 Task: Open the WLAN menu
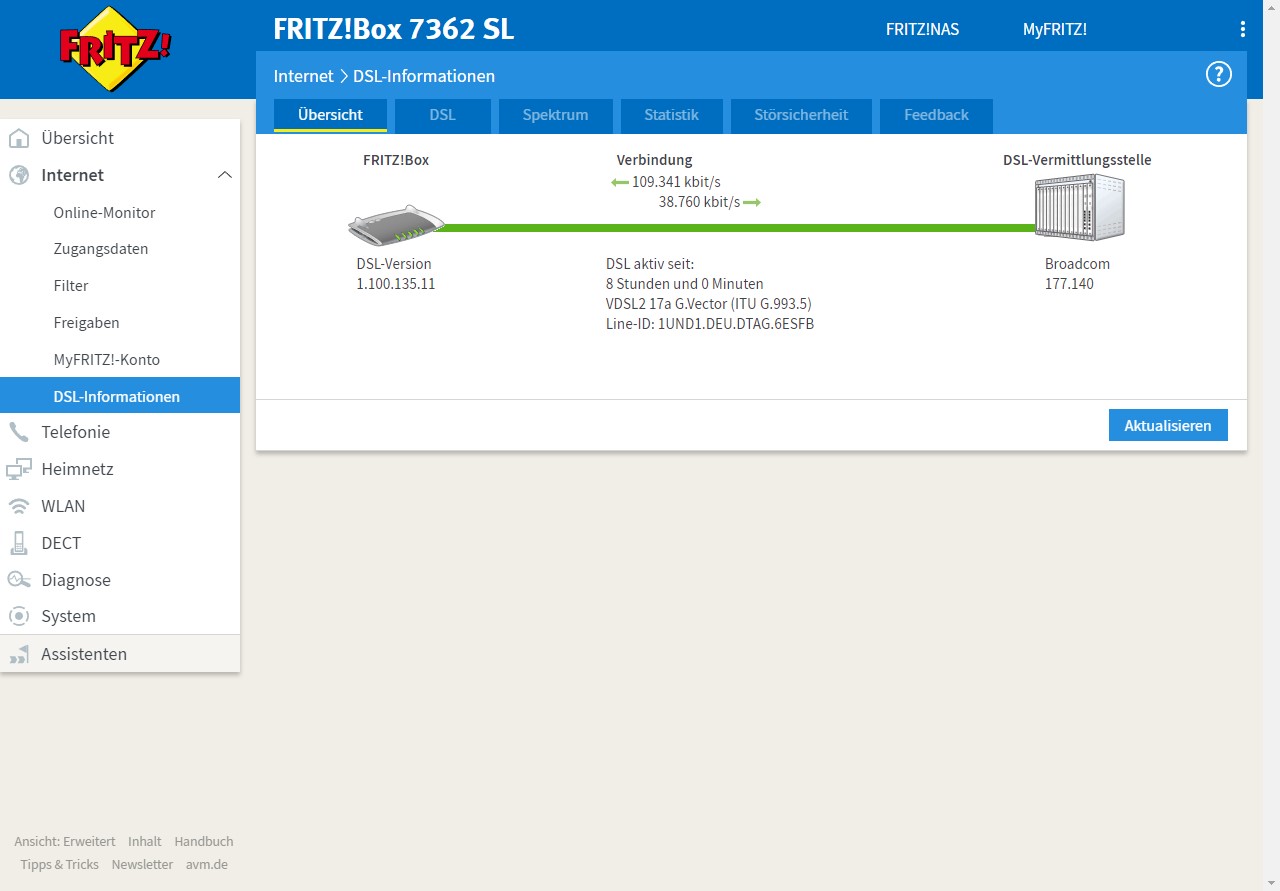click(120, 506)
